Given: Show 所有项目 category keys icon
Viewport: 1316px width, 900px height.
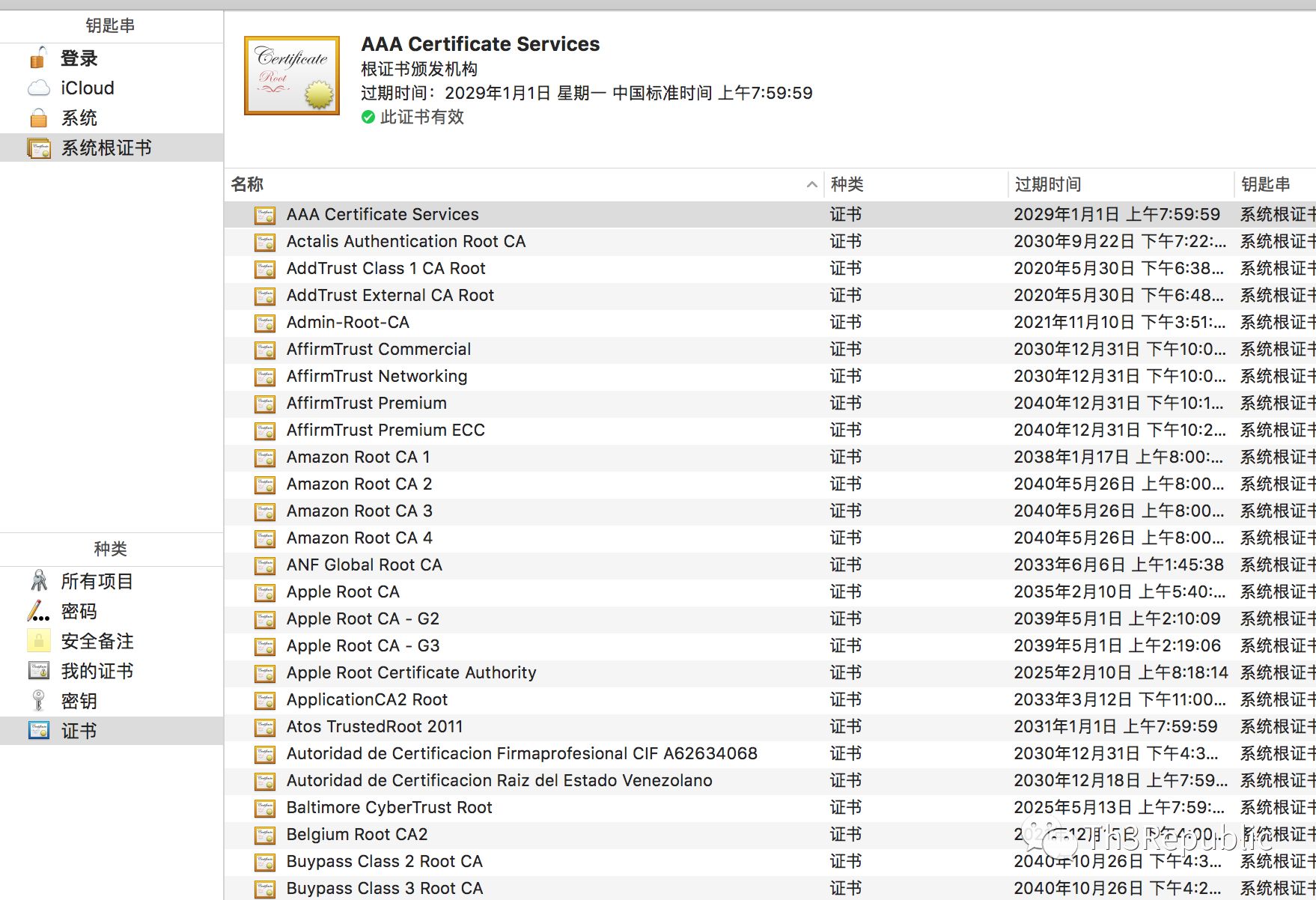Looking at the screenshot, I should coord(39,581).
